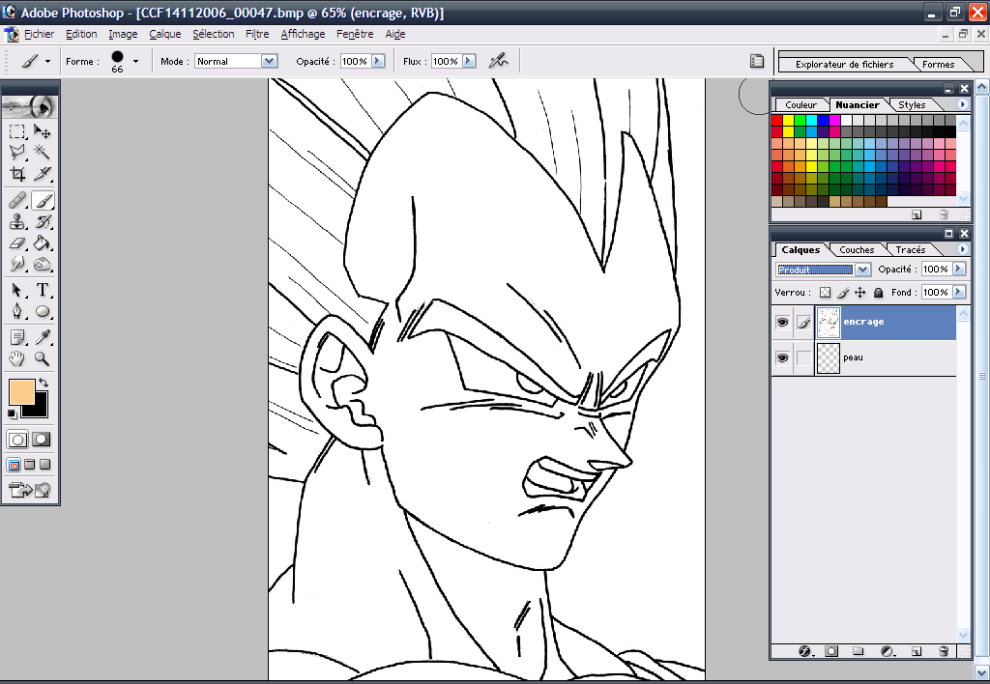Open the brush Mode dropdown
The height and width of the screenshot is (684, 990).
[270, 61]
